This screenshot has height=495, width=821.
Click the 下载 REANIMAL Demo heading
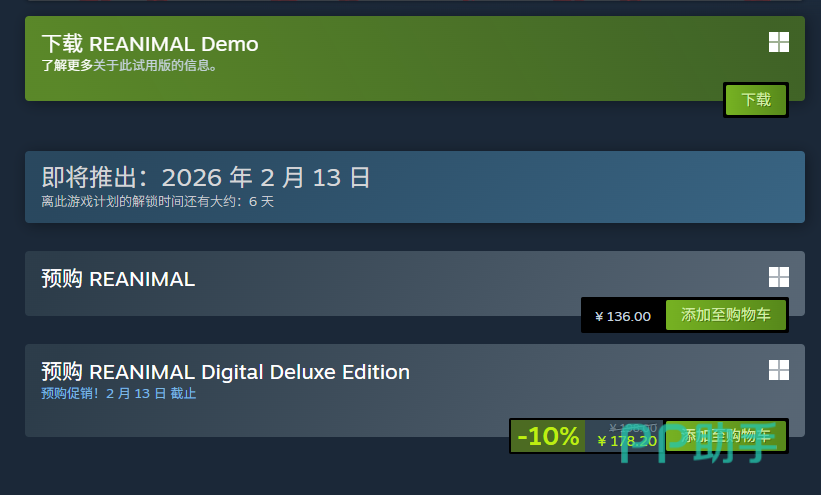pos(150,44)
